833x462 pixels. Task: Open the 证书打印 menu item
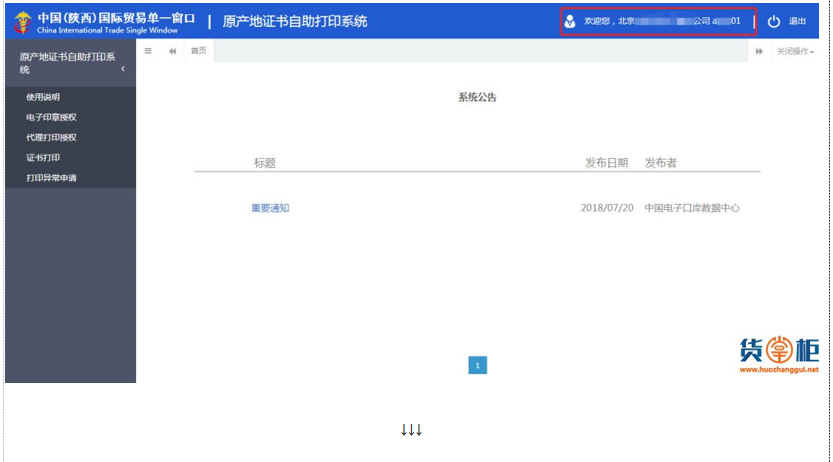click(x=43, y=158)
